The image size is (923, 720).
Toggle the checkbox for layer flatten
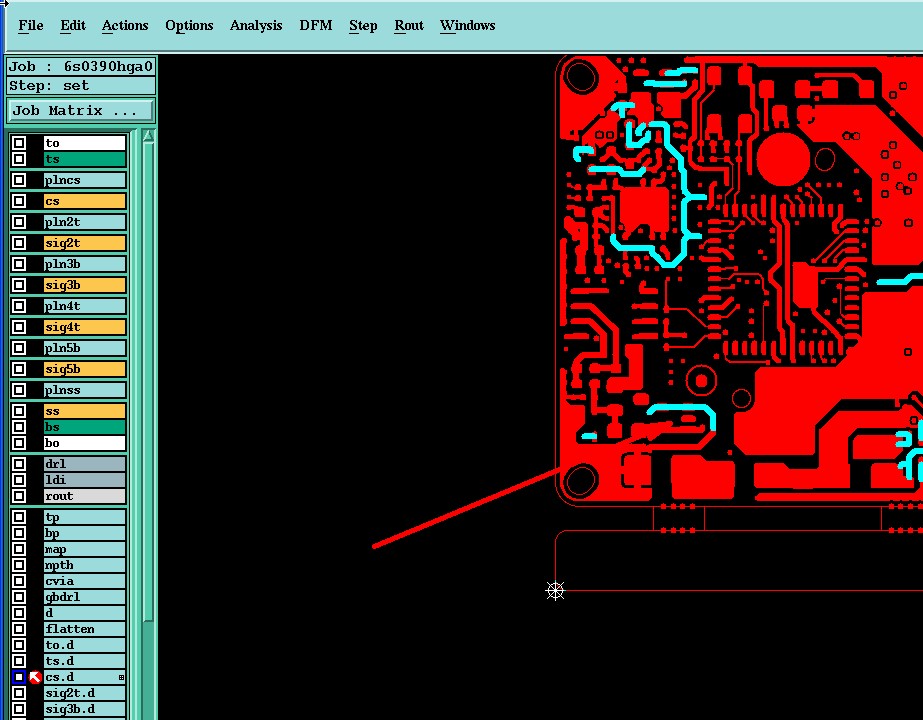point(19,629)
